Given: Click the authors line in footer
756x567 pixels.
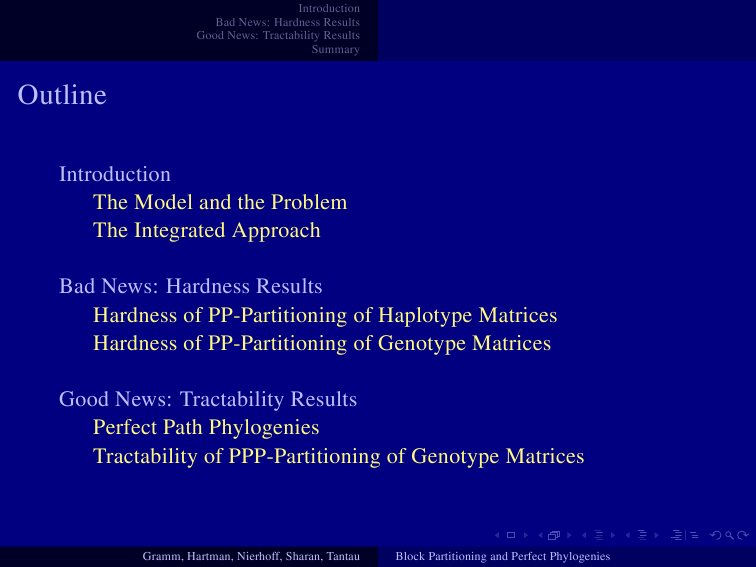Looking at the screenshot, I should click(x=251, y=556).
